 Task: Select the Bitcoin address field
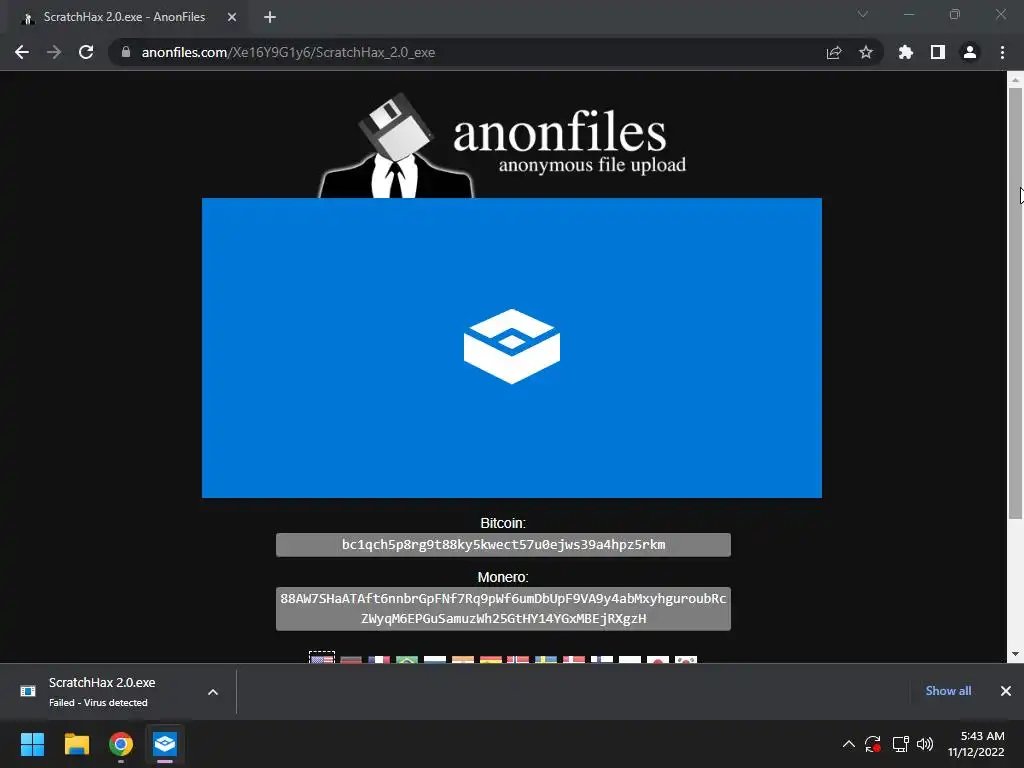(503, 545)
